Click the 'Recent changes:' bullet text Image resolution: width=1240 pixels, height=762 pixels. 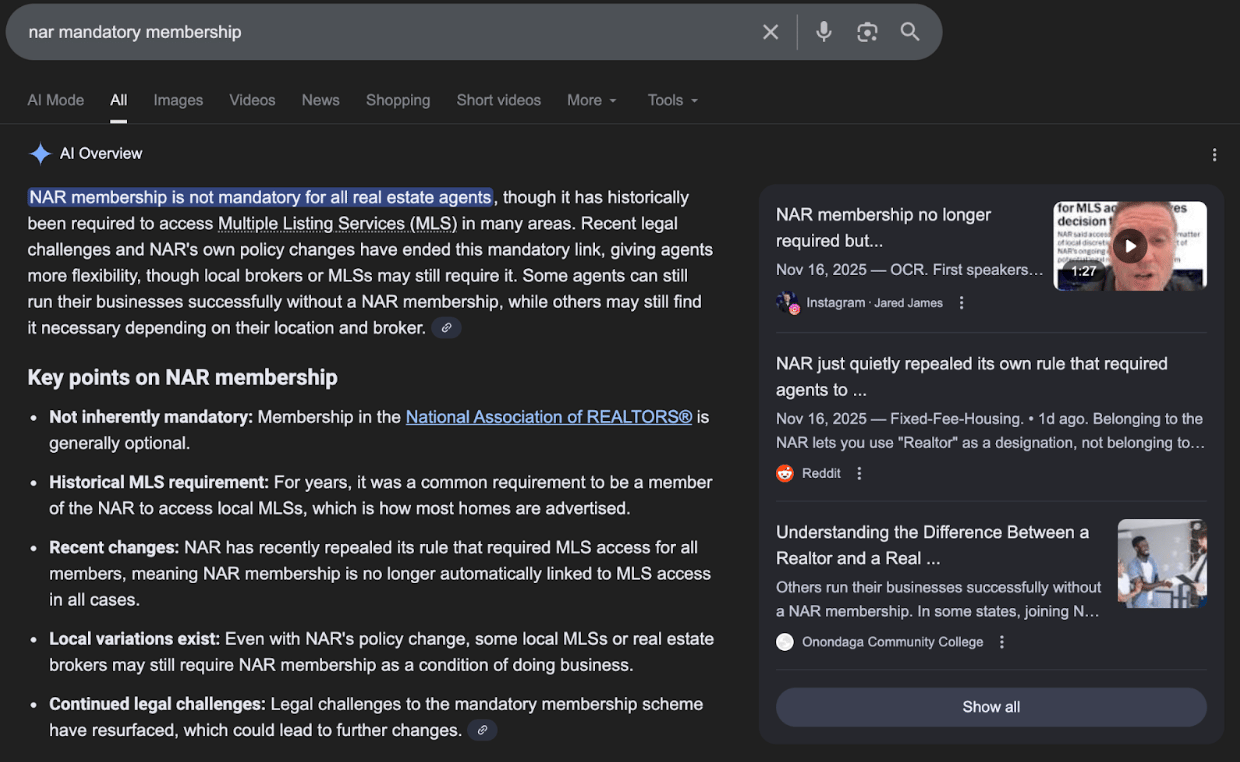(x=114, y=548)
